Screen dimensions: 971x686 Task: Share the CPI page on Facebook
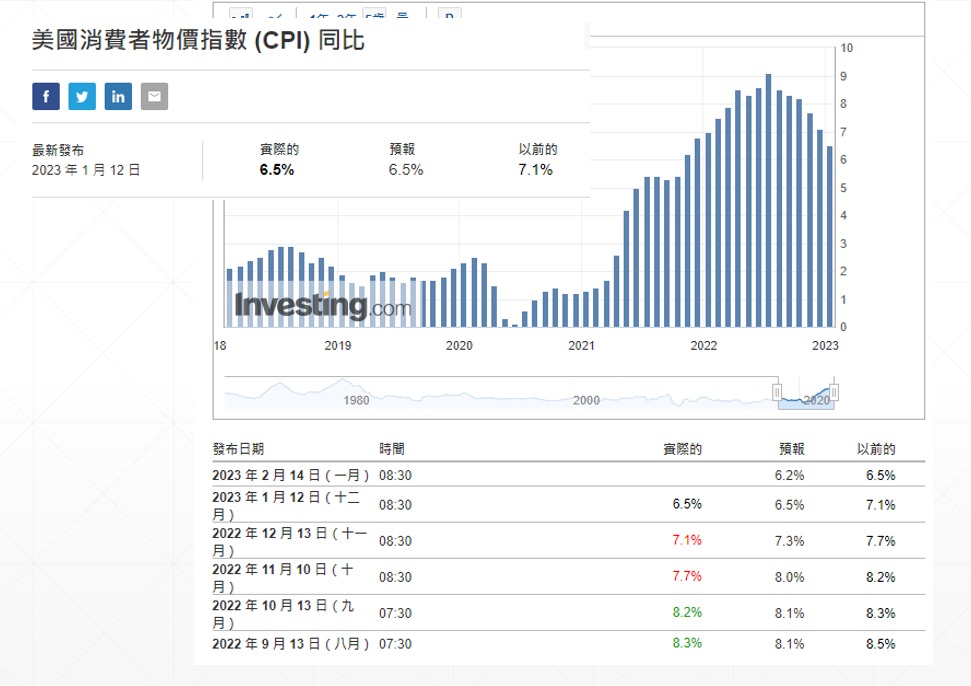pos(46,97)
